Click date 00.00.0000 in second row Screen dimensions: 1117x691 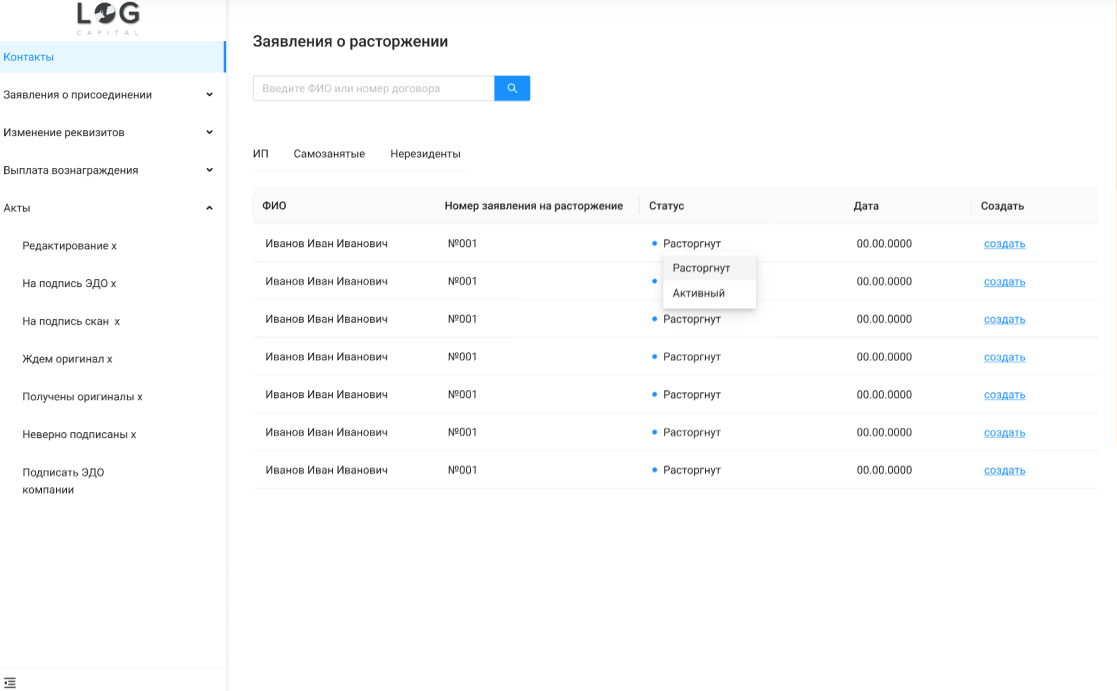click(x=884, y=281)
